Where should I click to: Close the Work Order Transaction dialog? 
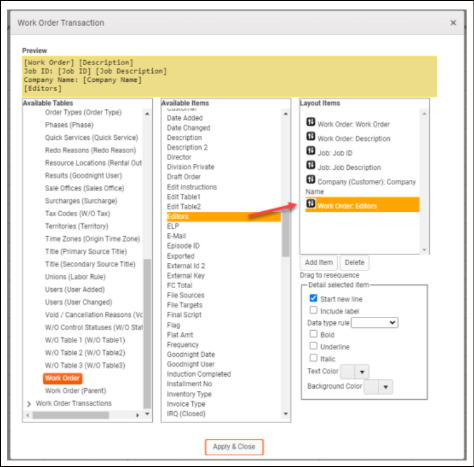pyautogui.click(x=453, y=23)
